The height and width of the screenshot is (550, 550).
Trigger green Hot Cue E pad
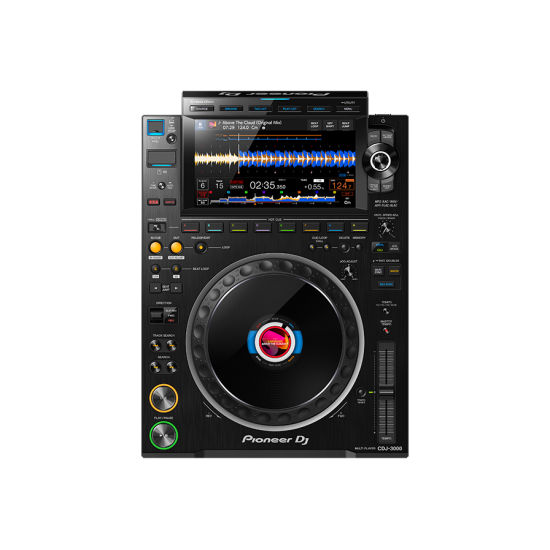coord(287,227)
